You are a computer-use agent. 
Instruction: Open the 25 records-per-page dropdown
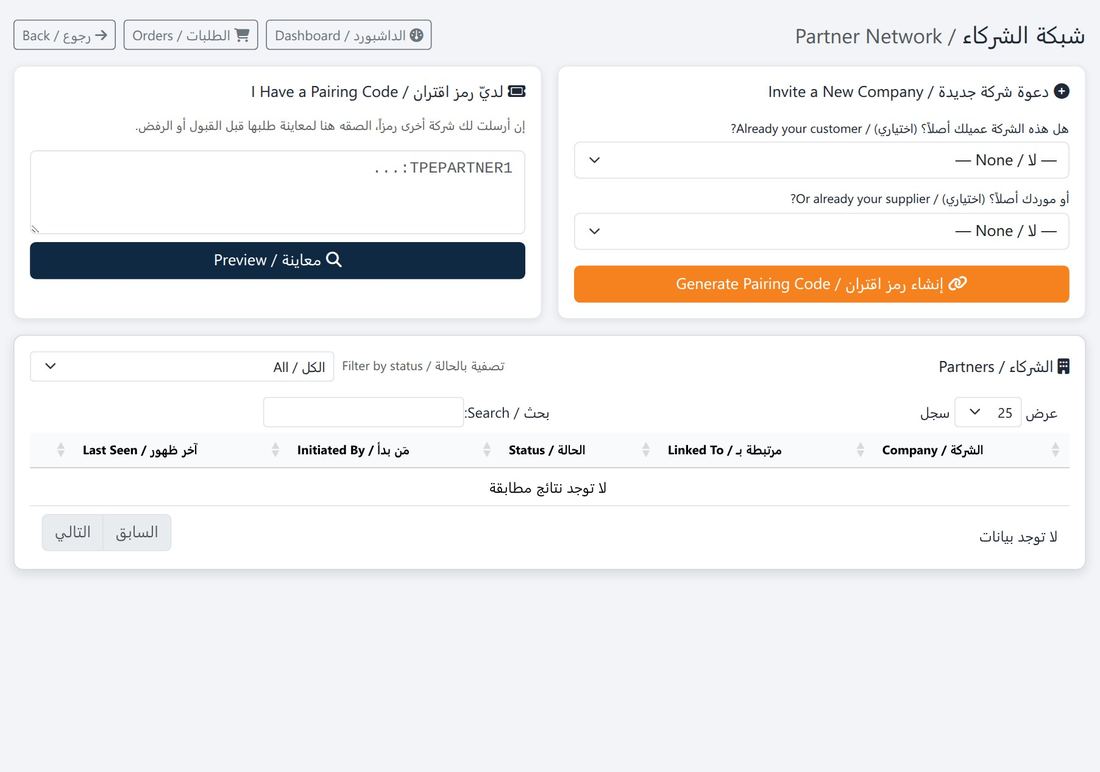click(988, 413)
